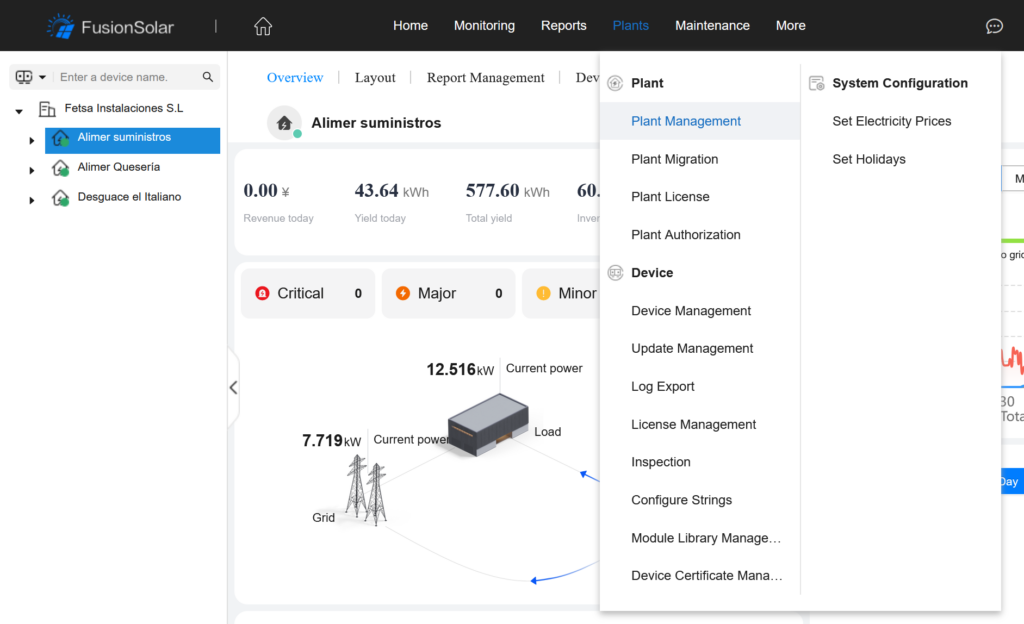Collapse the left sidebar panel handle
1024x624 pixels.
tap(233, 387)
